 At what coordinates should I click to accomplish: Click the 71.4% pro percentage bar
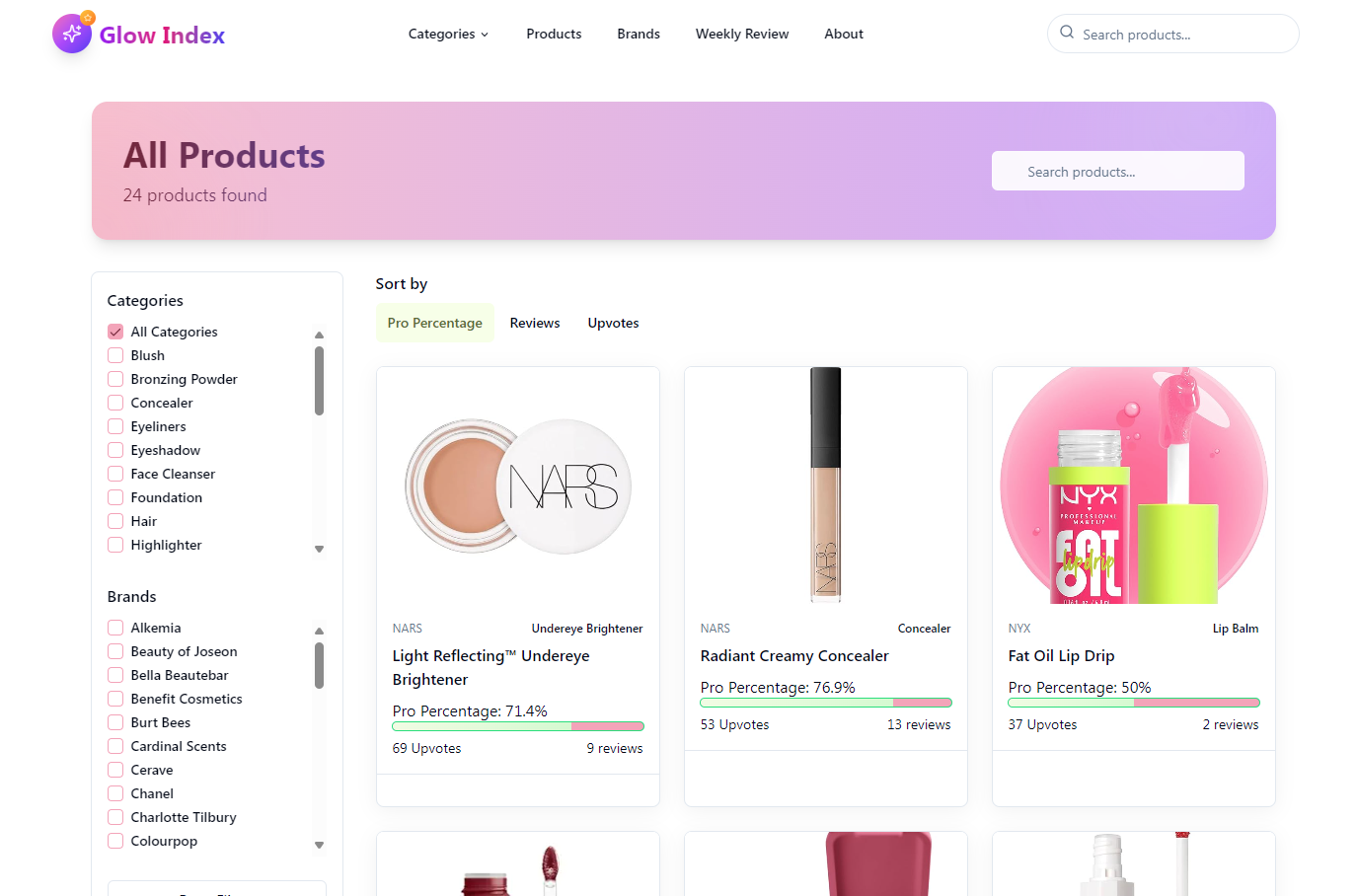518,726
